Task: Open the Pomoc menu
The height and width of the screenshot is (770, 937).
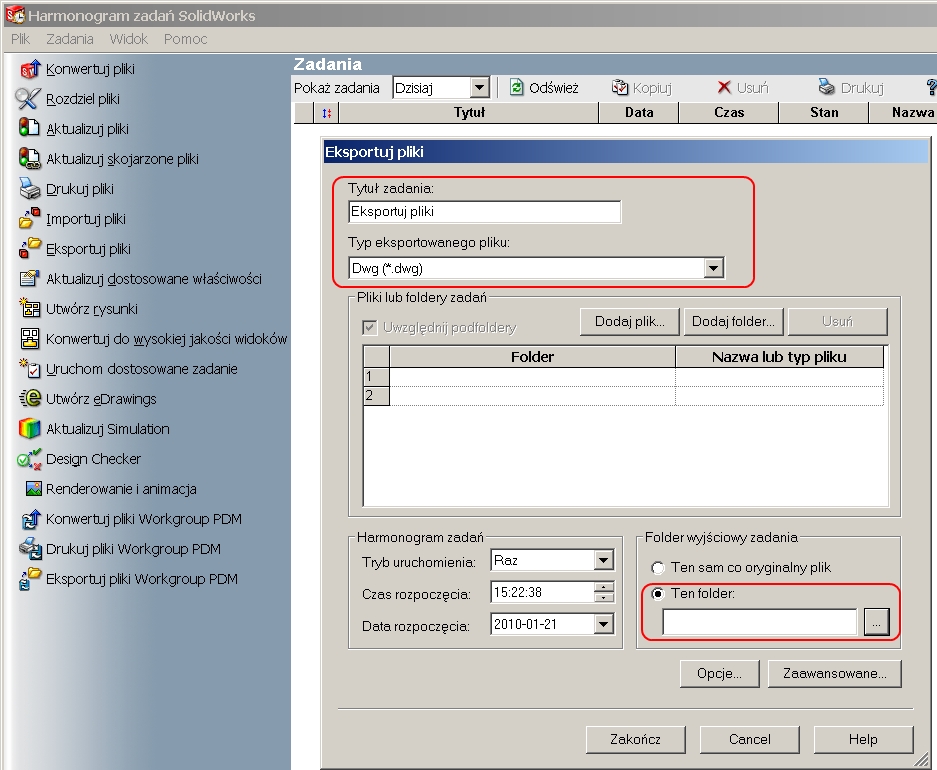Action: tap(186, 39)
